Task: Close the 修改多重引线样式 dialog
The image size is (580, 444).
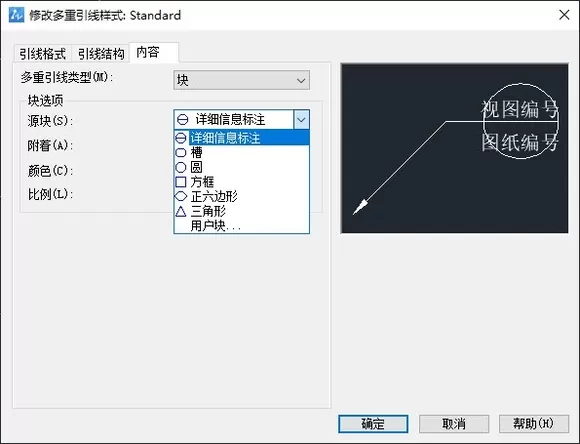Action: tap(564, 15)
